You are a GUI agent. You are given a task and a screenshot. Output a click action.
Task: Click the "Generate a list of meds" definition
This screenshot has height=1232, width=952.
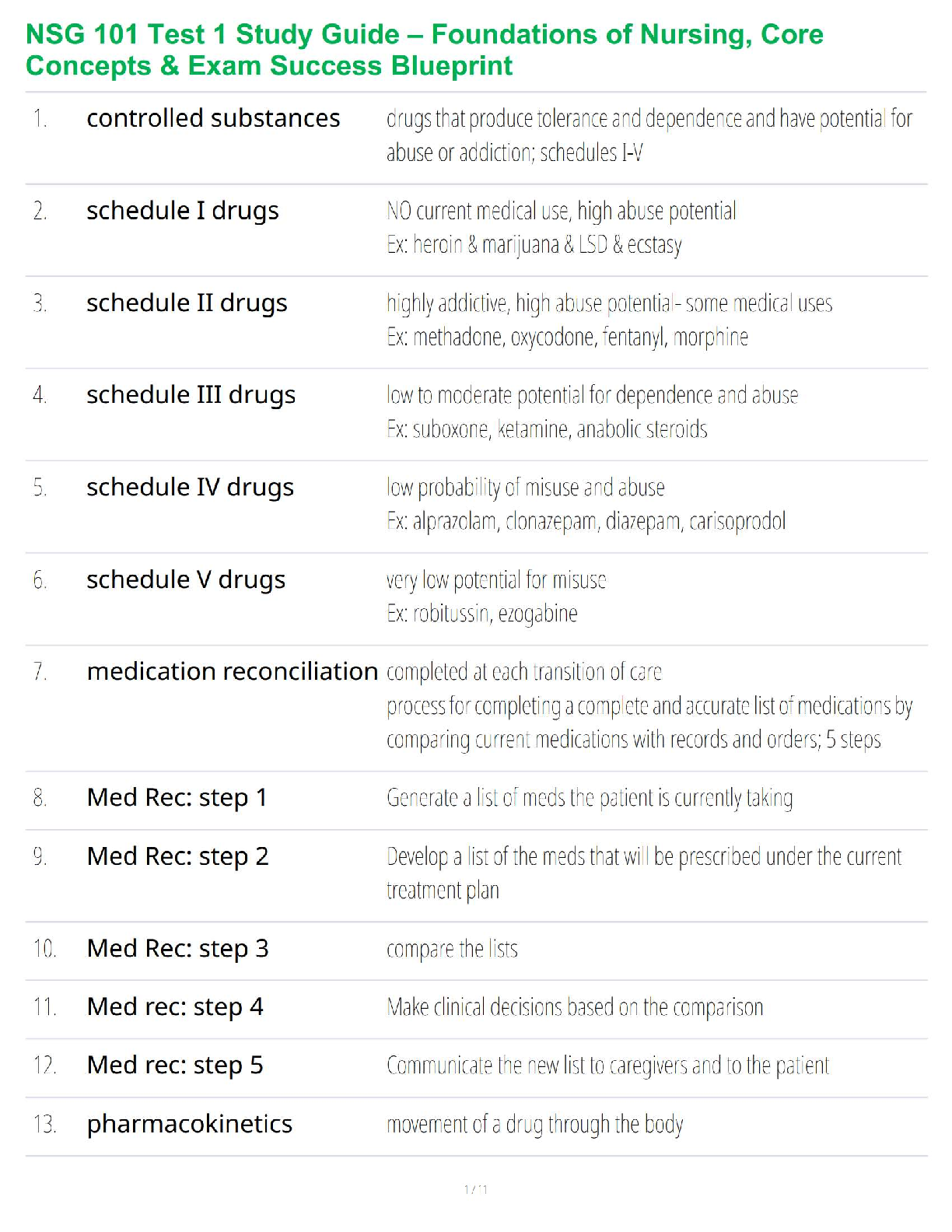pos(590,798)
